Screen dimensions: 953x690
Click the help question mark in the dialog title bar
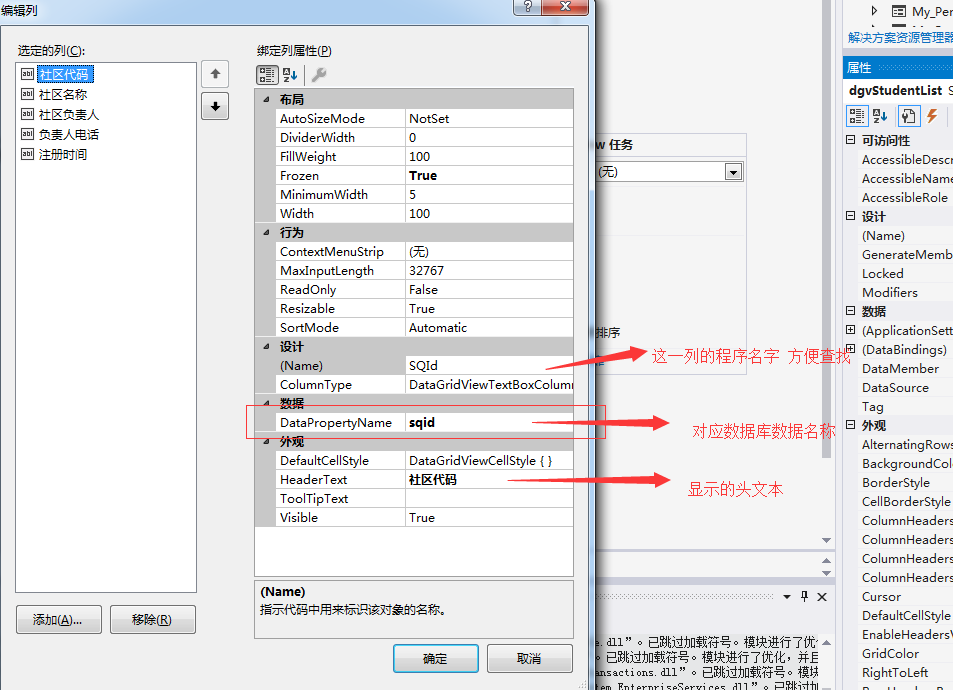click(527, 8)
